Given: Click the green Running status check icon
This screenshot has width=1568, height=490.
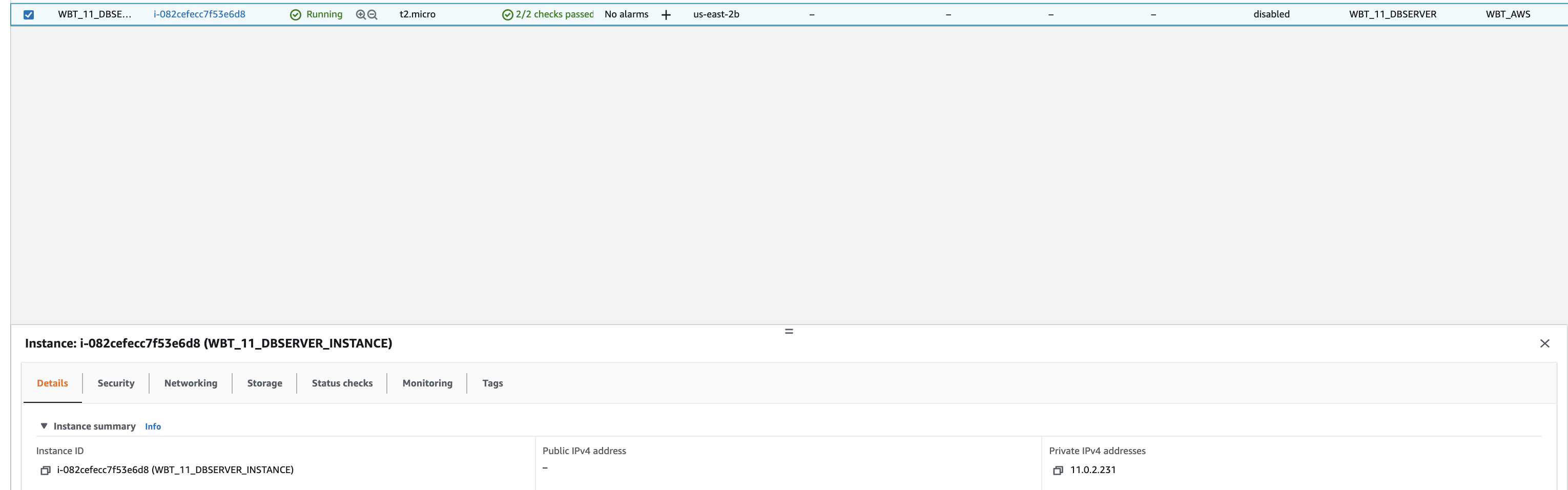Looking at the screenshot, I should pos(295,15).
